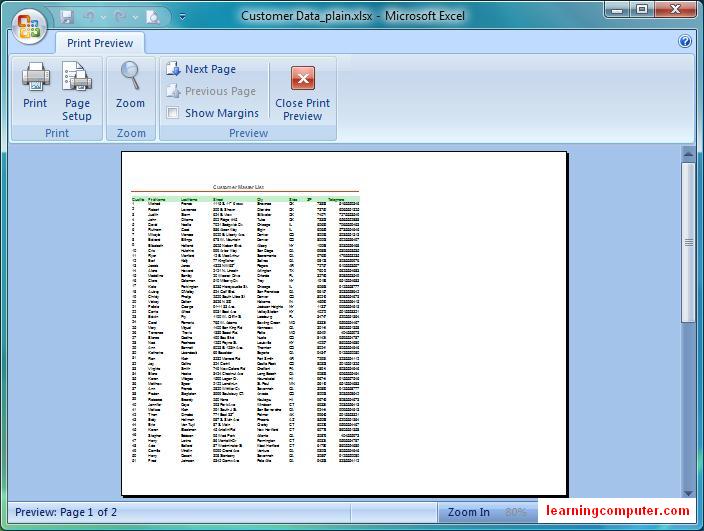Open Microsoft Office Excel Help icon
The height and width of the screenshot is (531, 704).
click(x=685, y=41)
